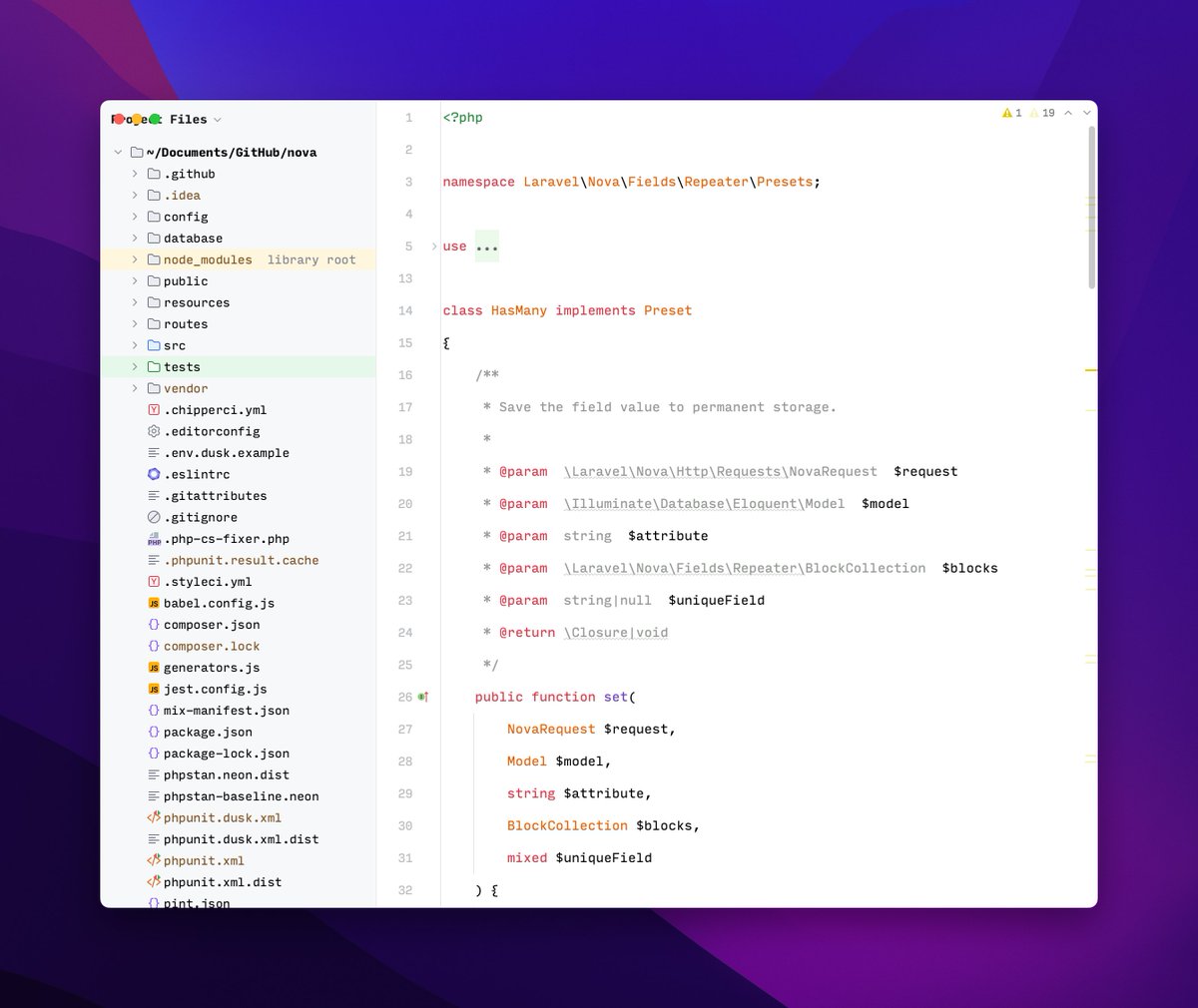Click the jest.config.js JS file icon
The height and width of the screenshot is (1008, 1198).
tap(154, 690)
